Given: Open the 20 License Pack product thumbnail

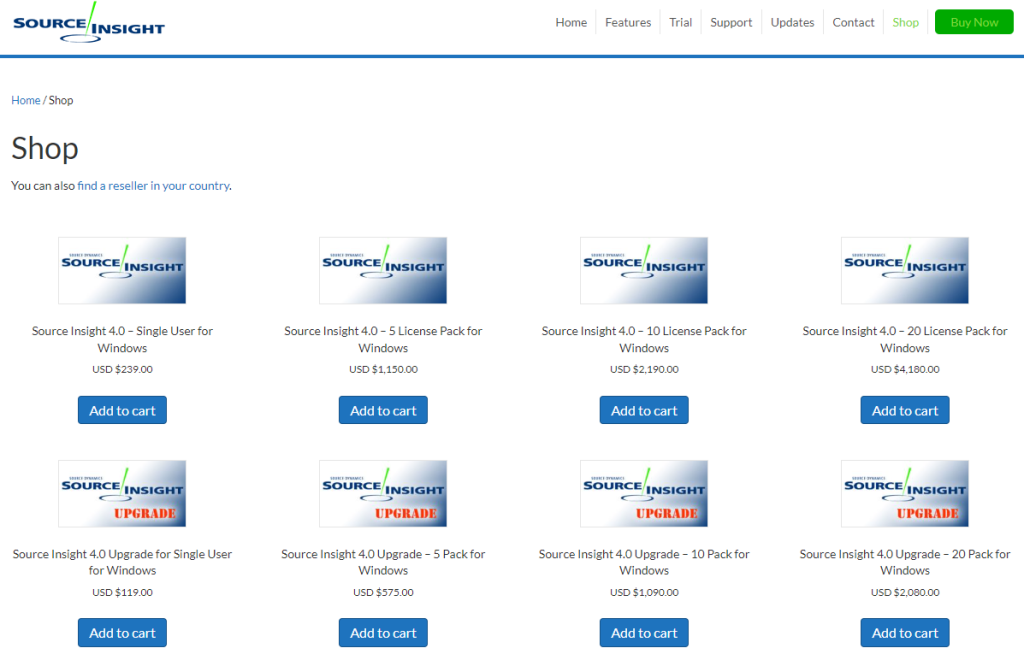Looking at the screenshot, I should click(904, 270).
